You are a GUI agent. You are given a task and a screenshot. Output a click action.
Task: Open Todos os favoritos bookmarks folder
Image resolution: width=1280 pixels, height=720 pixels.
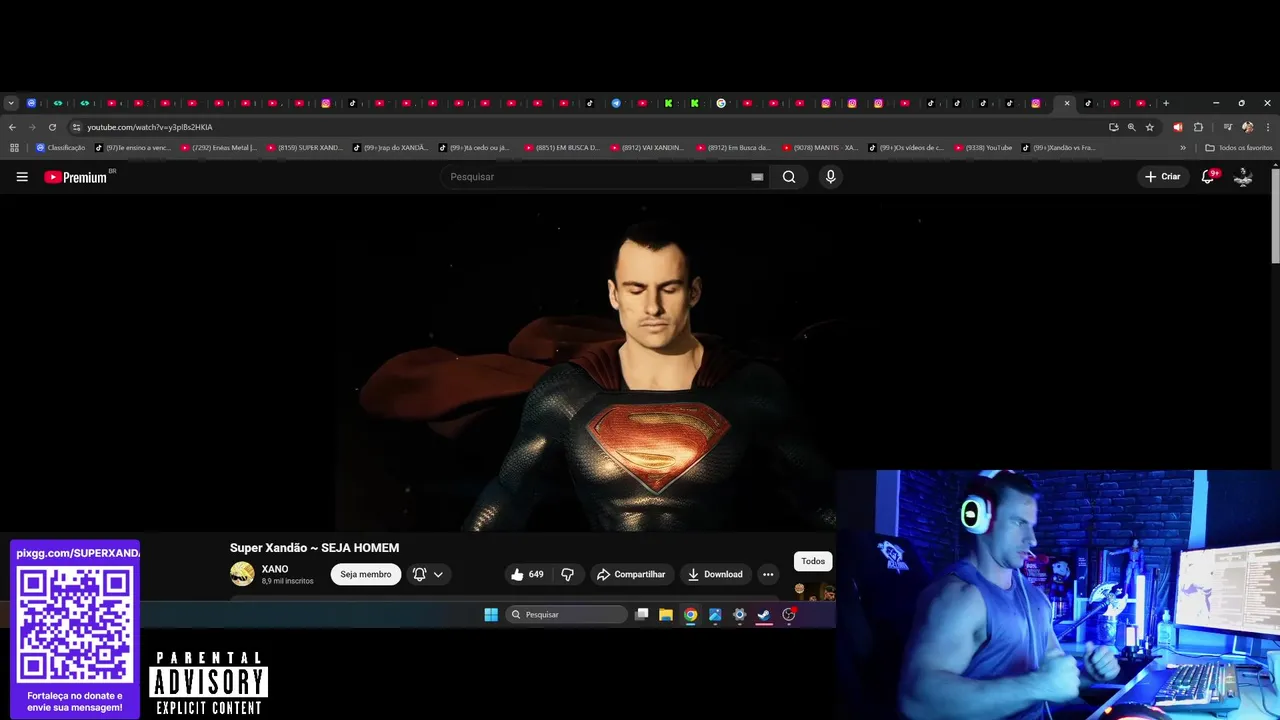1239,148
